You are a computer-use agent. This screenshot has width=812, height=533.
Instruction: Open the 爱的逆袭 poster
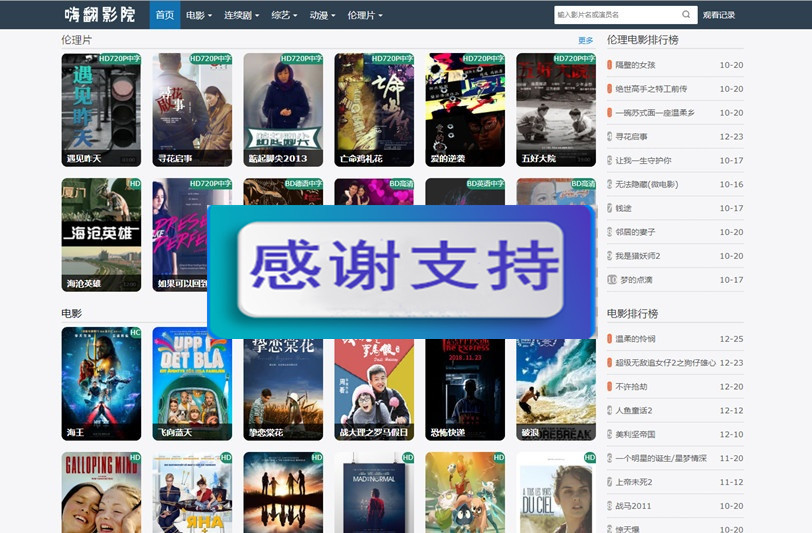click(x=465, y=110)
